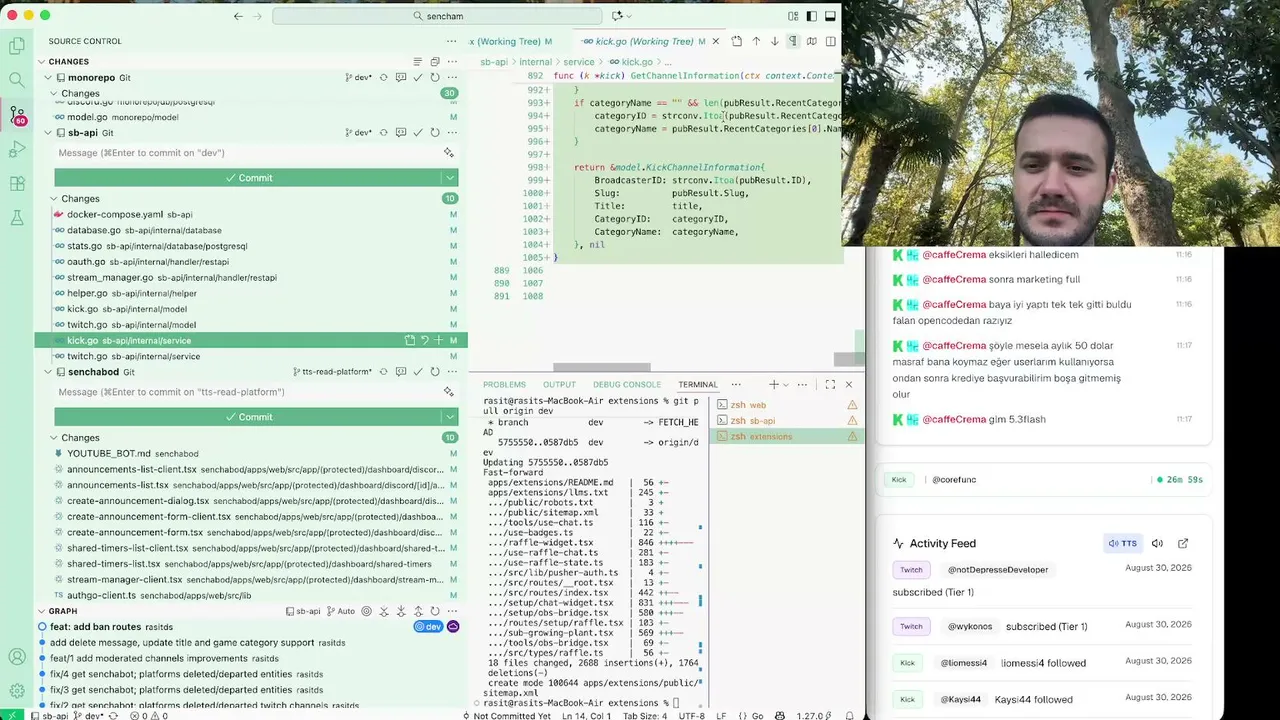The height and width of the screenshot is (720, 1280).
Task: Open file icon on the selected kick.go row
Action: tap(410, 340)
